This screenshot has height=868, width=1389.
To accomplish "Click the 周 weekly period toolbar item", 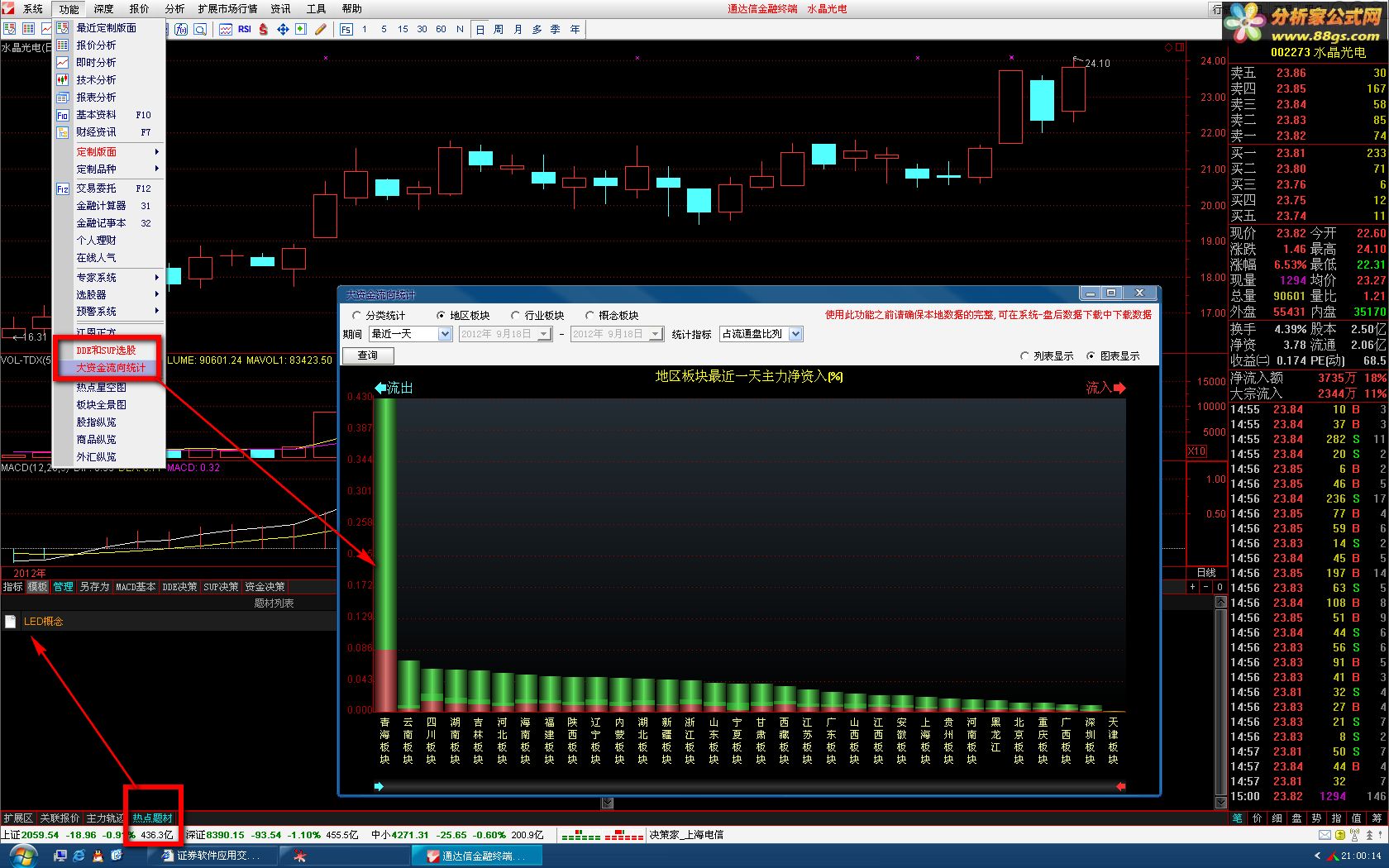I will click(499, 29).
